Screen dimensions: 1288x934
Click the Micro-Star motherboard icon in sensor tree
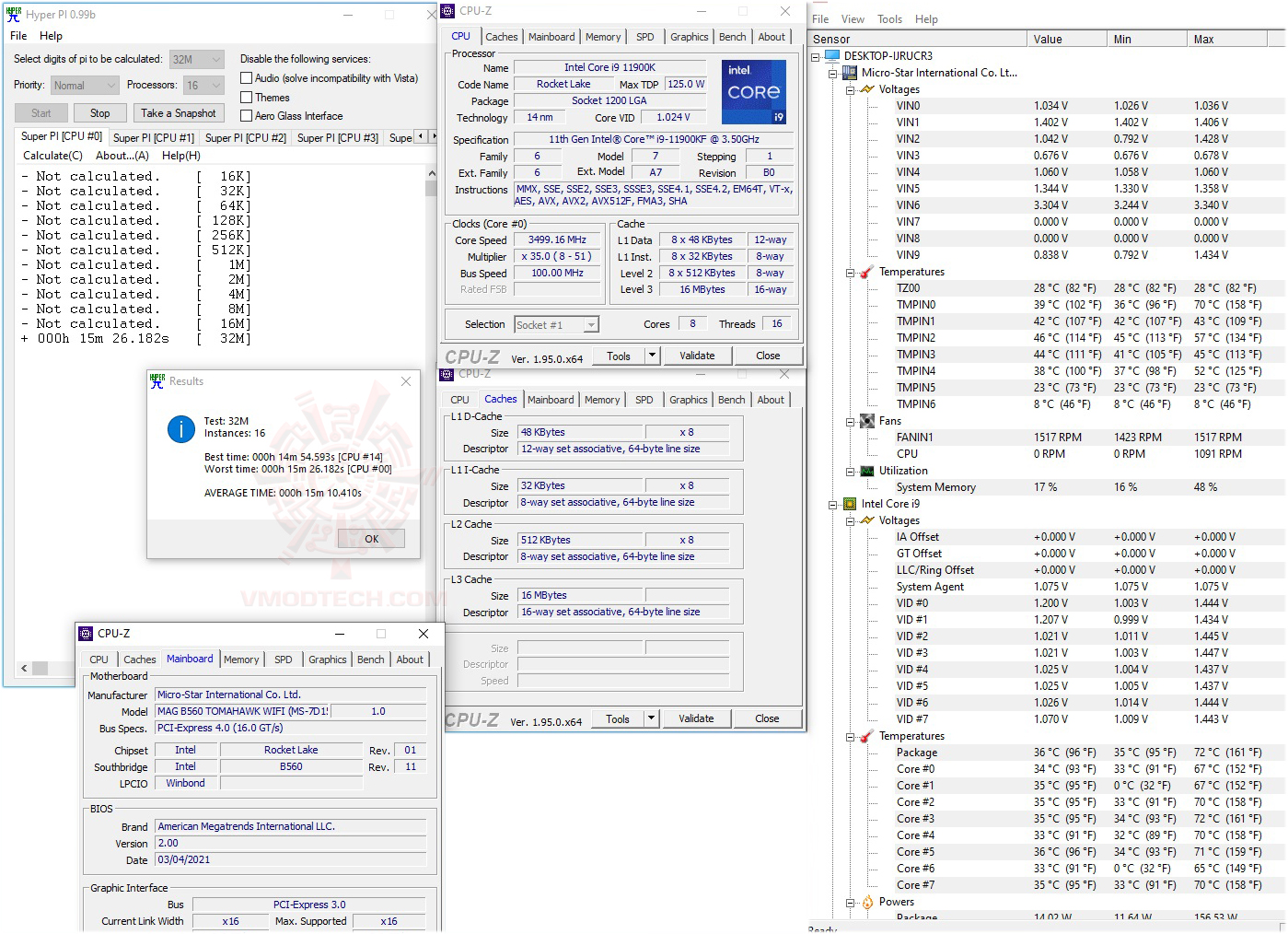click(x=850, y=73)
